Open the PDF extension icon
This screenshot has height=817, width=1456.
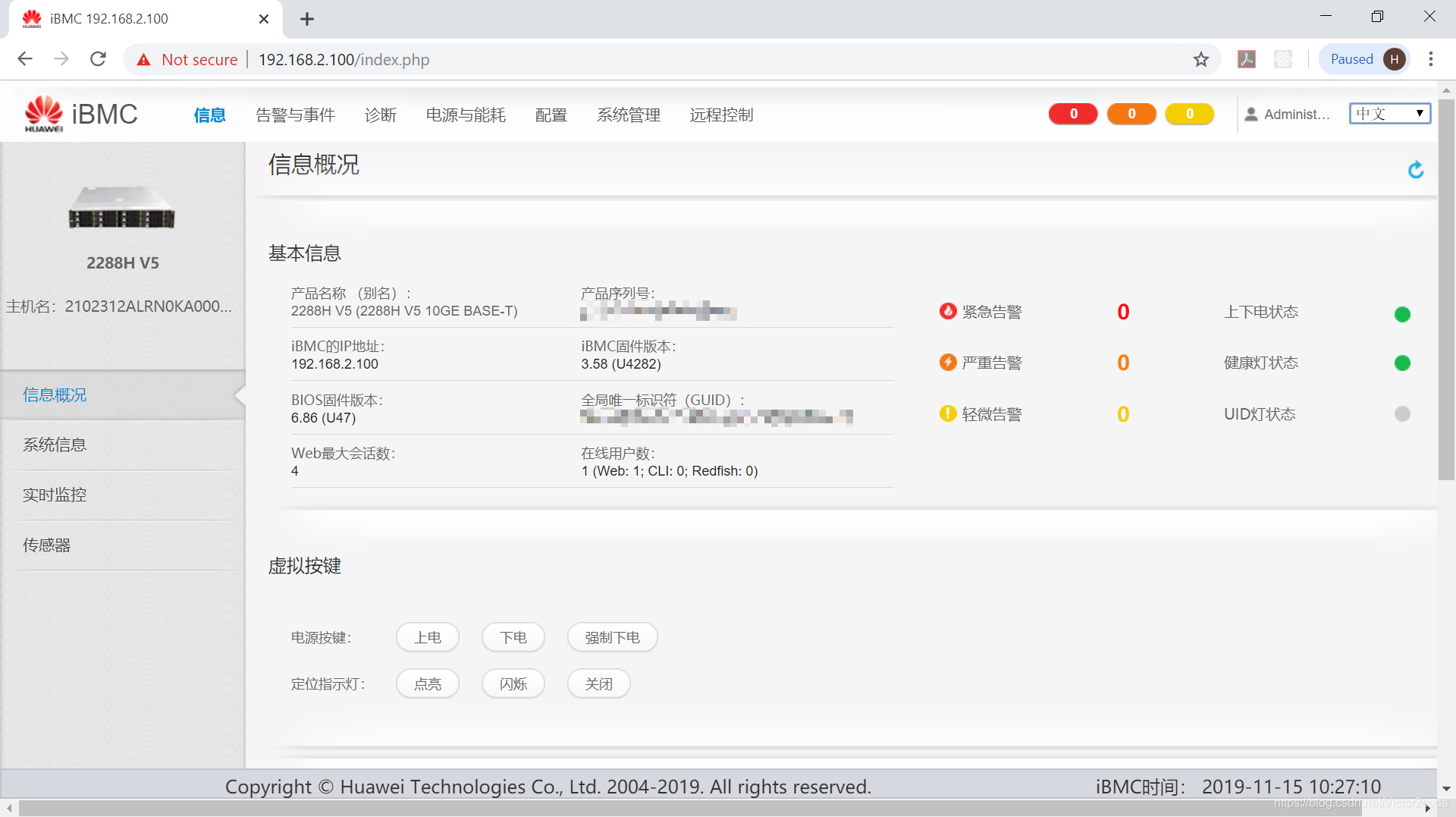(1247, 59)
